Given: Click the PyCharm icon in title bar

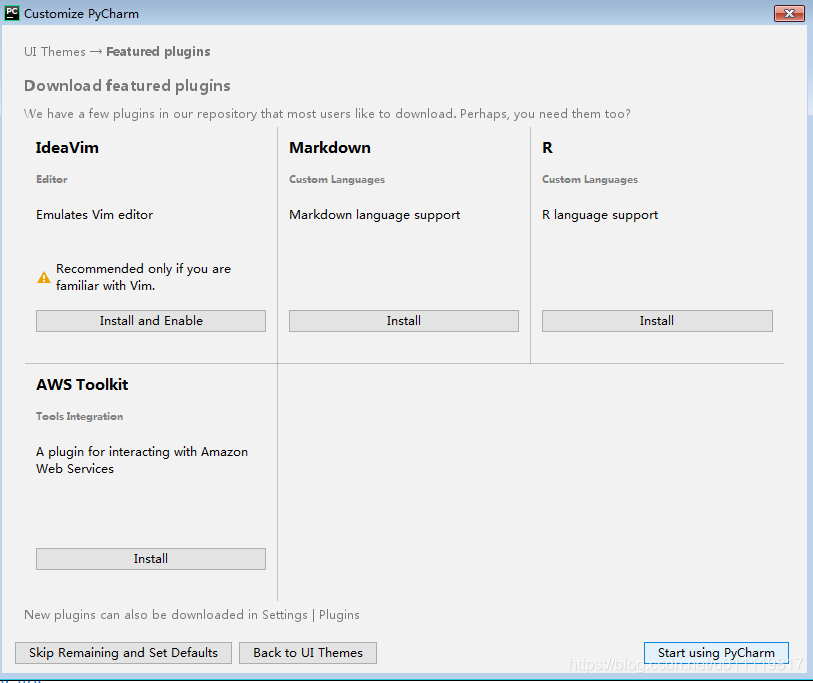Looking at the screenshot, I should [11, 13].
